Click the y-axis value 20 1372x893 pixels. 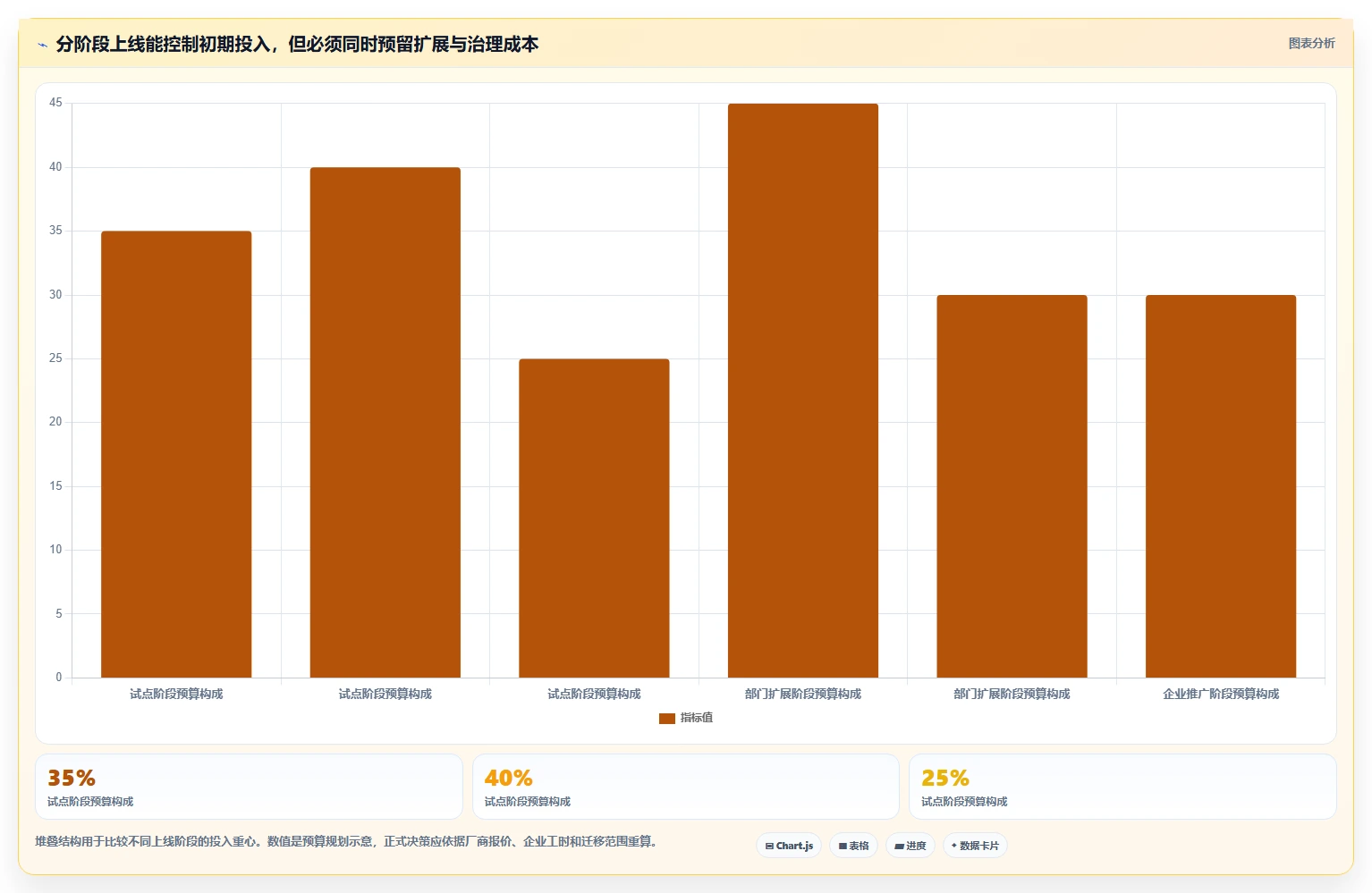55,422
